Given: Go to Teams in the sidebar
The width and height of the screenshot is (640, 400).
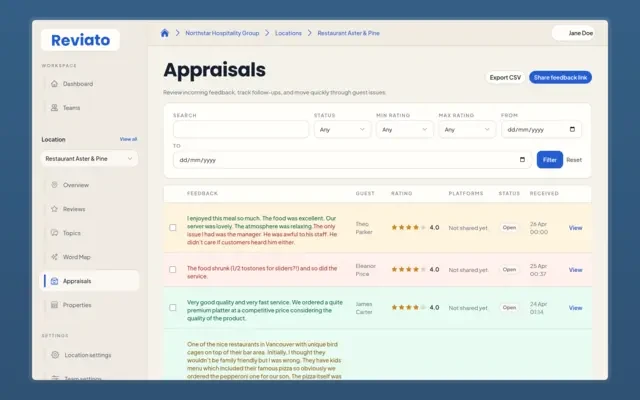Looking at the screenshot, I should [91, 108].
